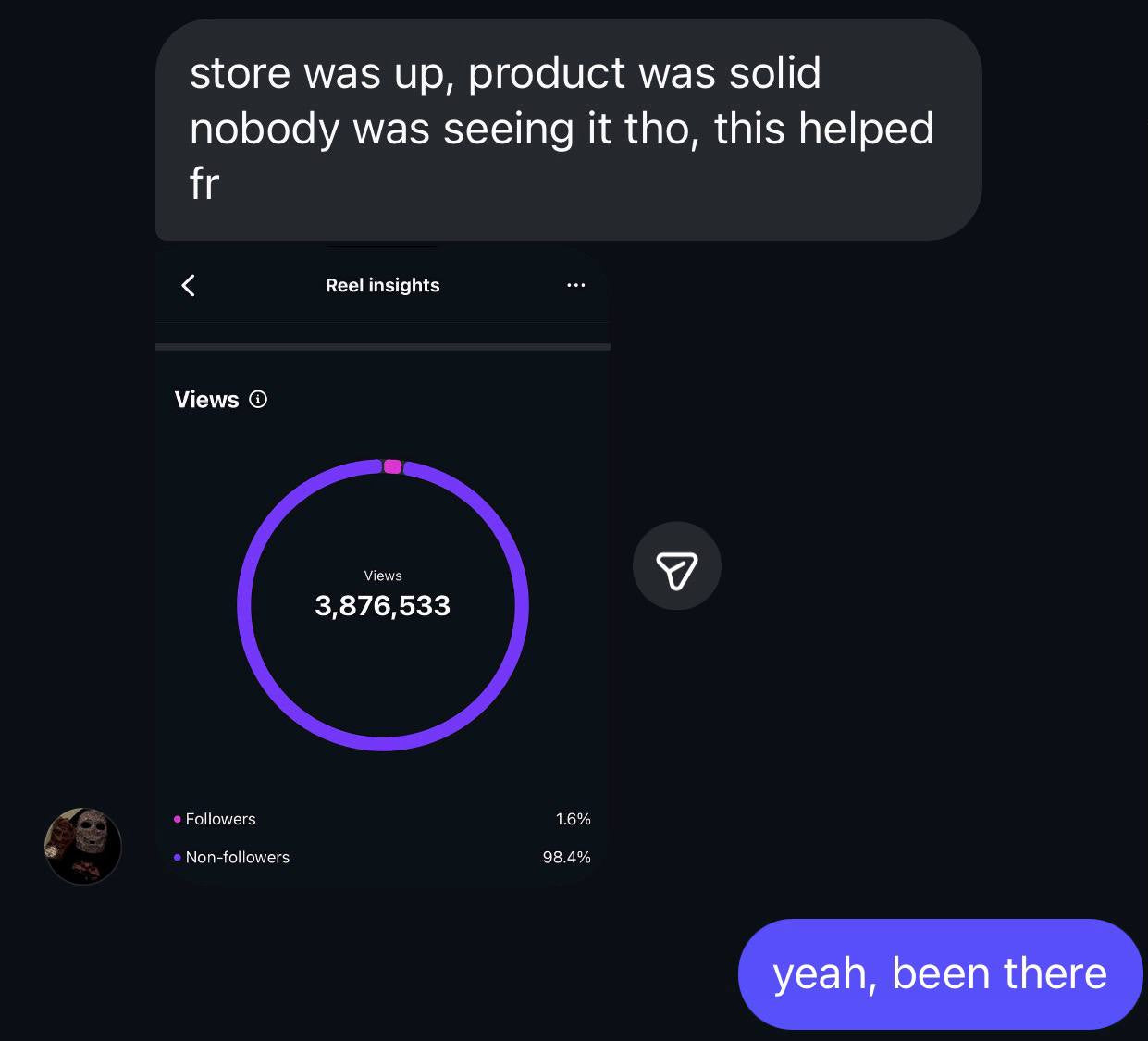
Task: Click the purple Non-followers ring at its bottom
Action: click(x=383, y=743)
